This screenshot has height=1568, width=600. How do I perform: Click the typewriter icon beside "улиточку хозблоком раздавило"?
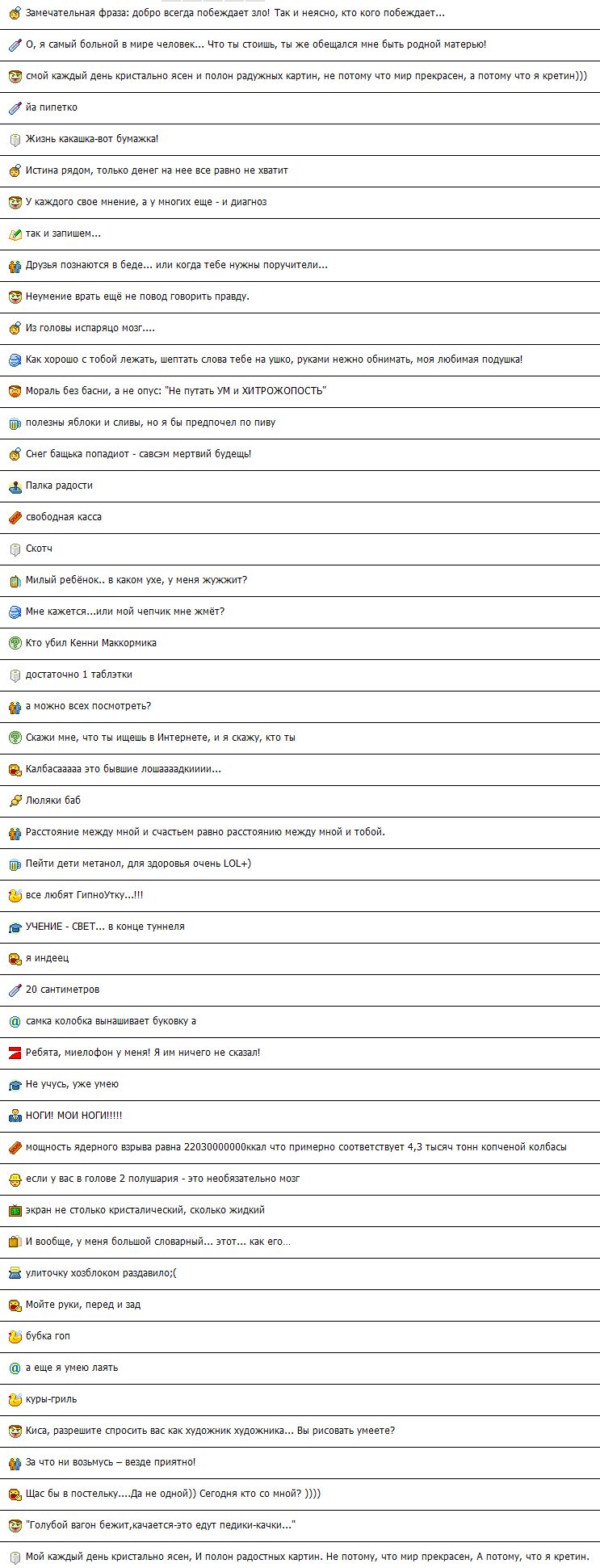click(x=15, y=1274)
